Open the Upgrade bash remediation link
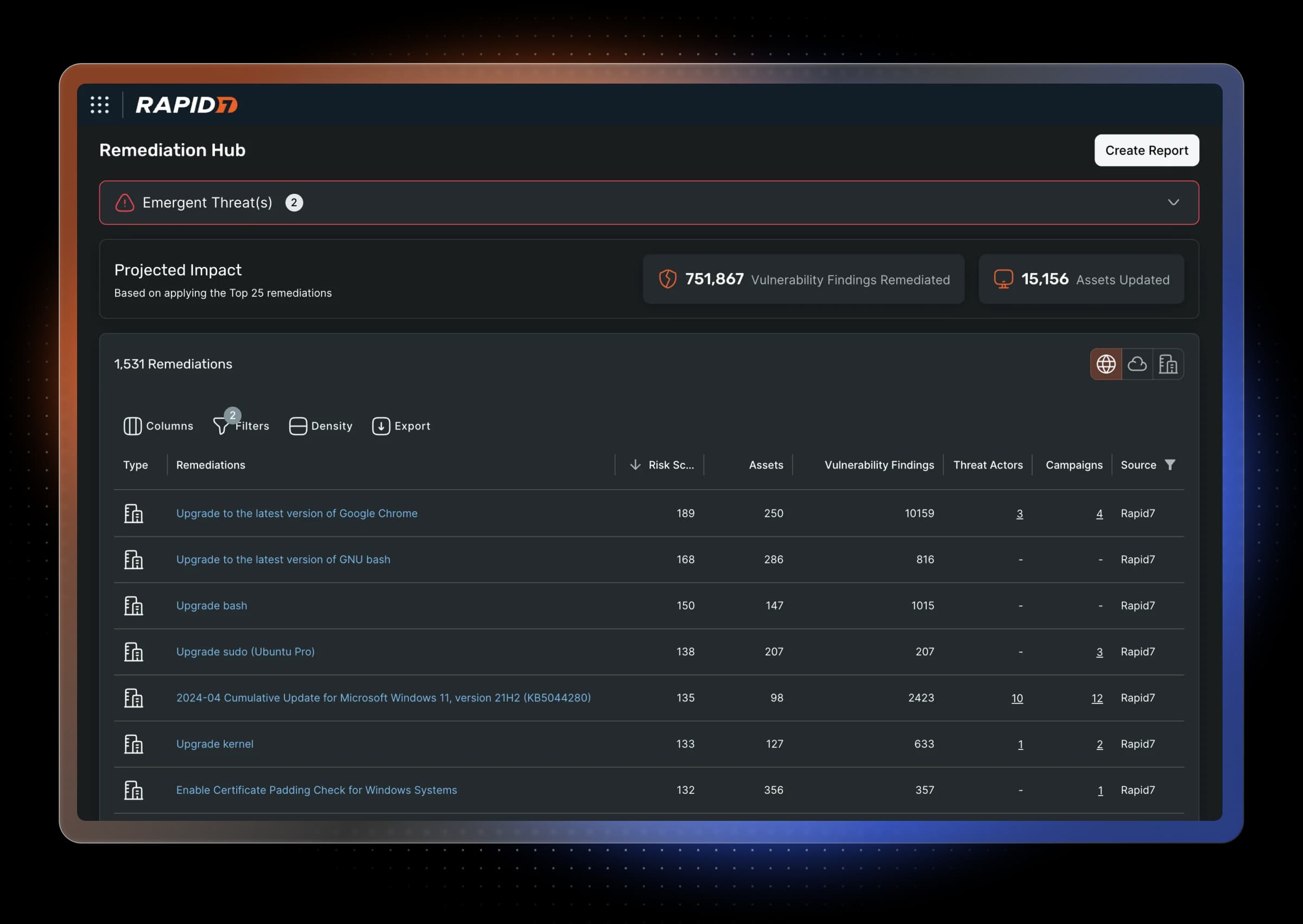Viewport: 1303px width, 924px height. 212,605
